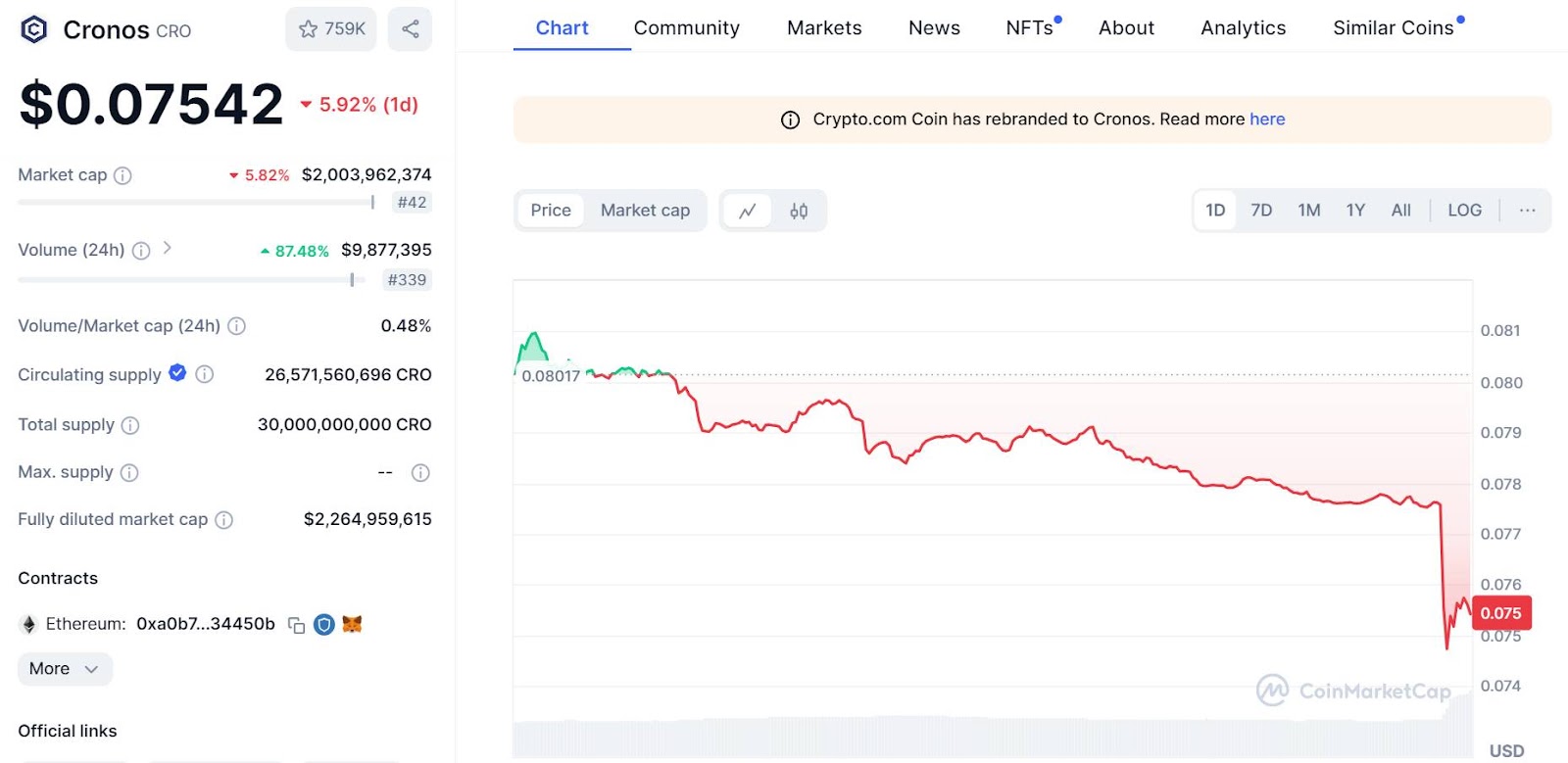Open the Similar Coins tab
This screenshot has width=1568, height=763.
coord(1396,28)
